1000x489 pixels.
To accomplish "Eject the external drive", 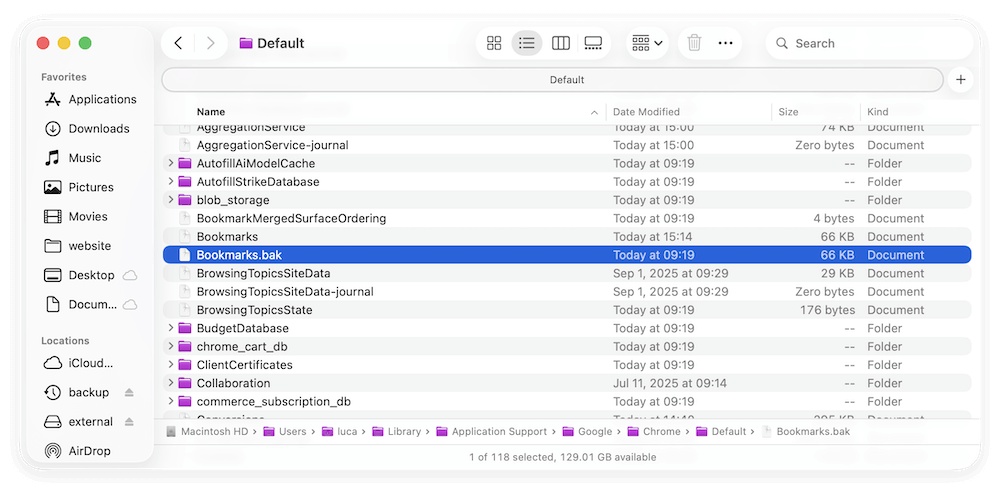I will [x=129, y=422].
